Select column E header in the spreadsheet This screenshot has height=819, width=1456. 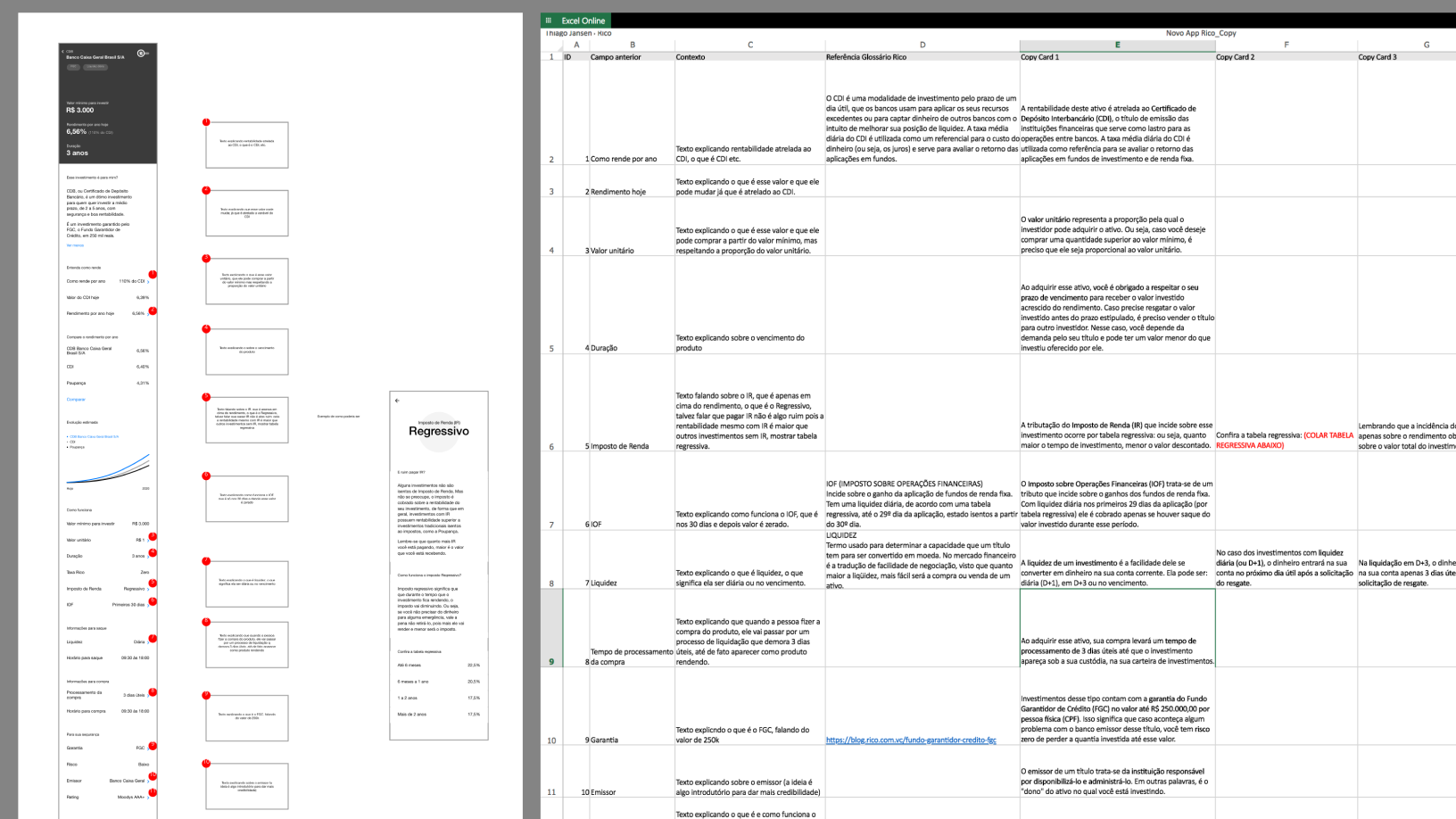point(1117,45)
